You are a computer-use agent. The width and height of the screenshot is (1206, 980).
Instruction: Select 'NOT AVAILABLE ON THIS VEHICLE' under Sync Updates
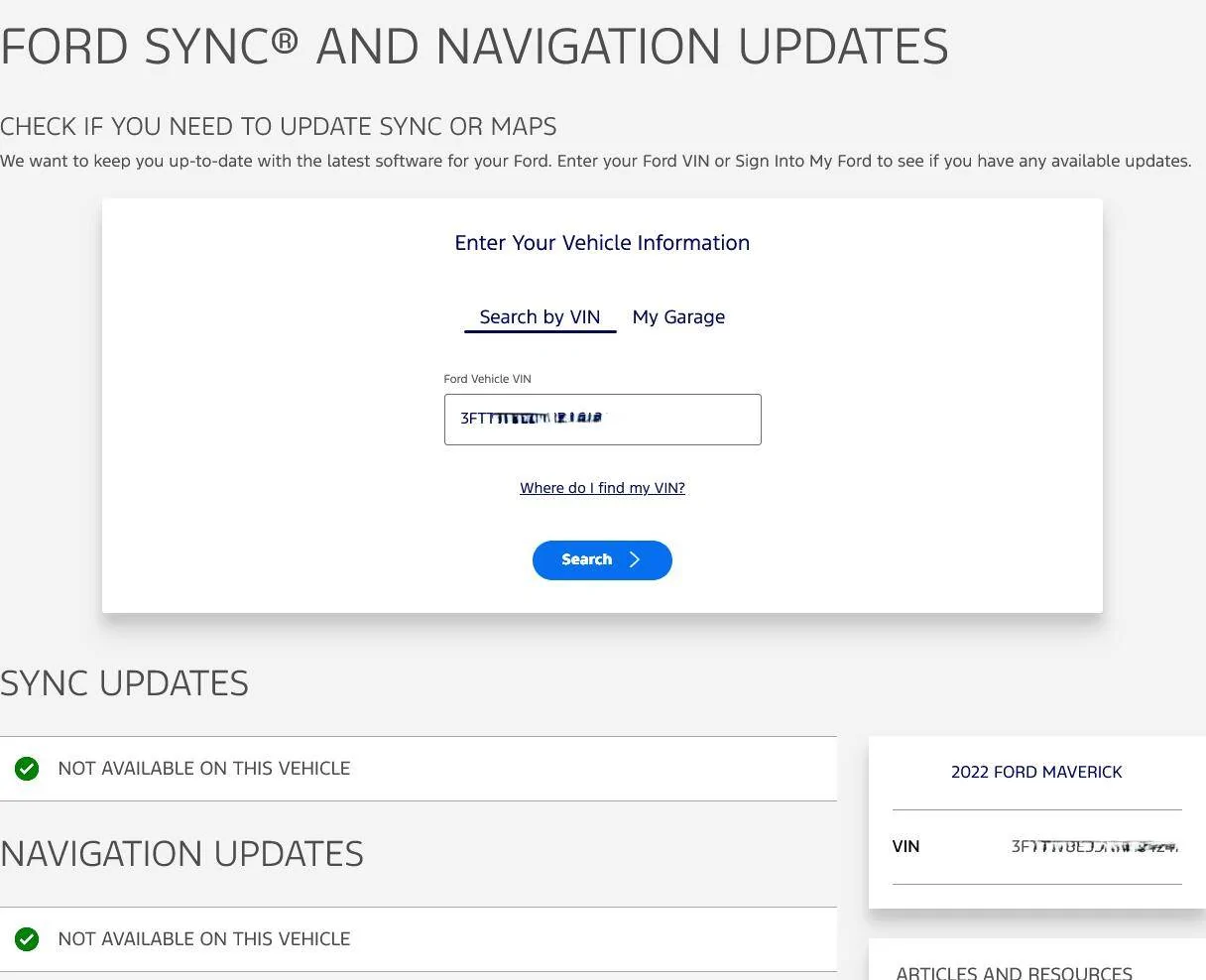(x=204, y=769)
